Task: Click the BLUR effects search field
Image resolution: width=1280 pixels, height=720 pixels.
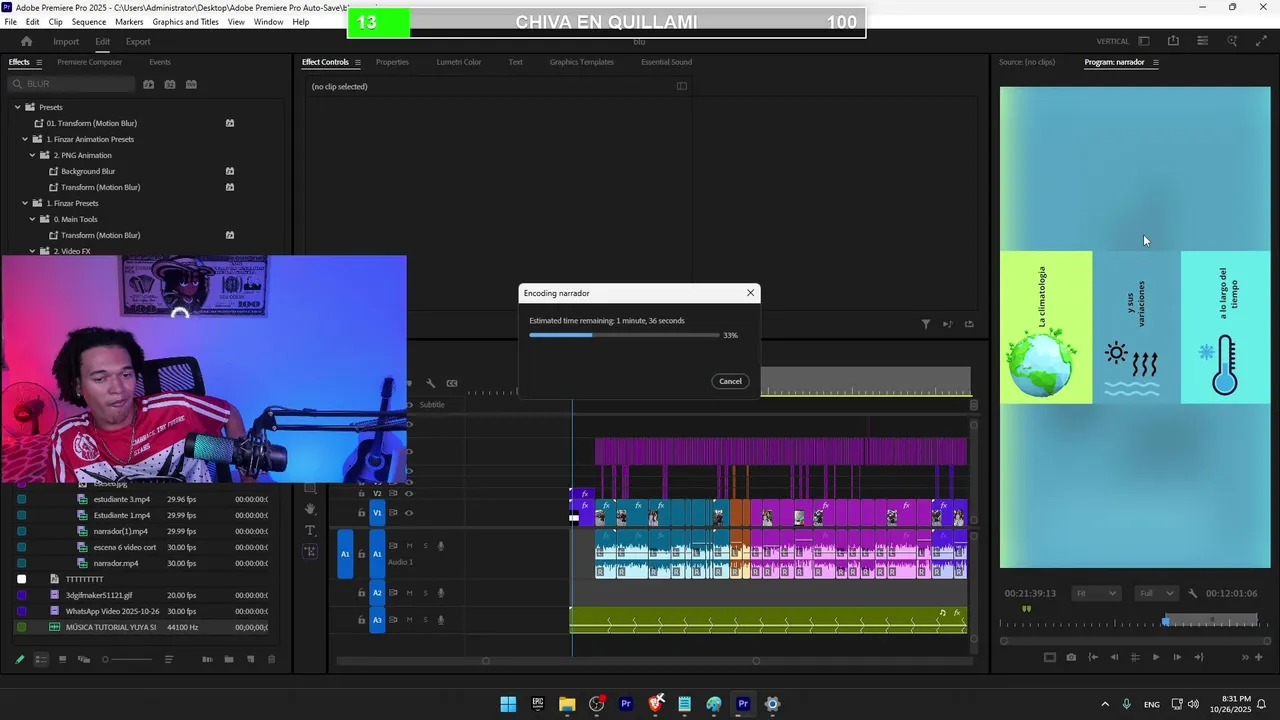Action: click(70, 84)
